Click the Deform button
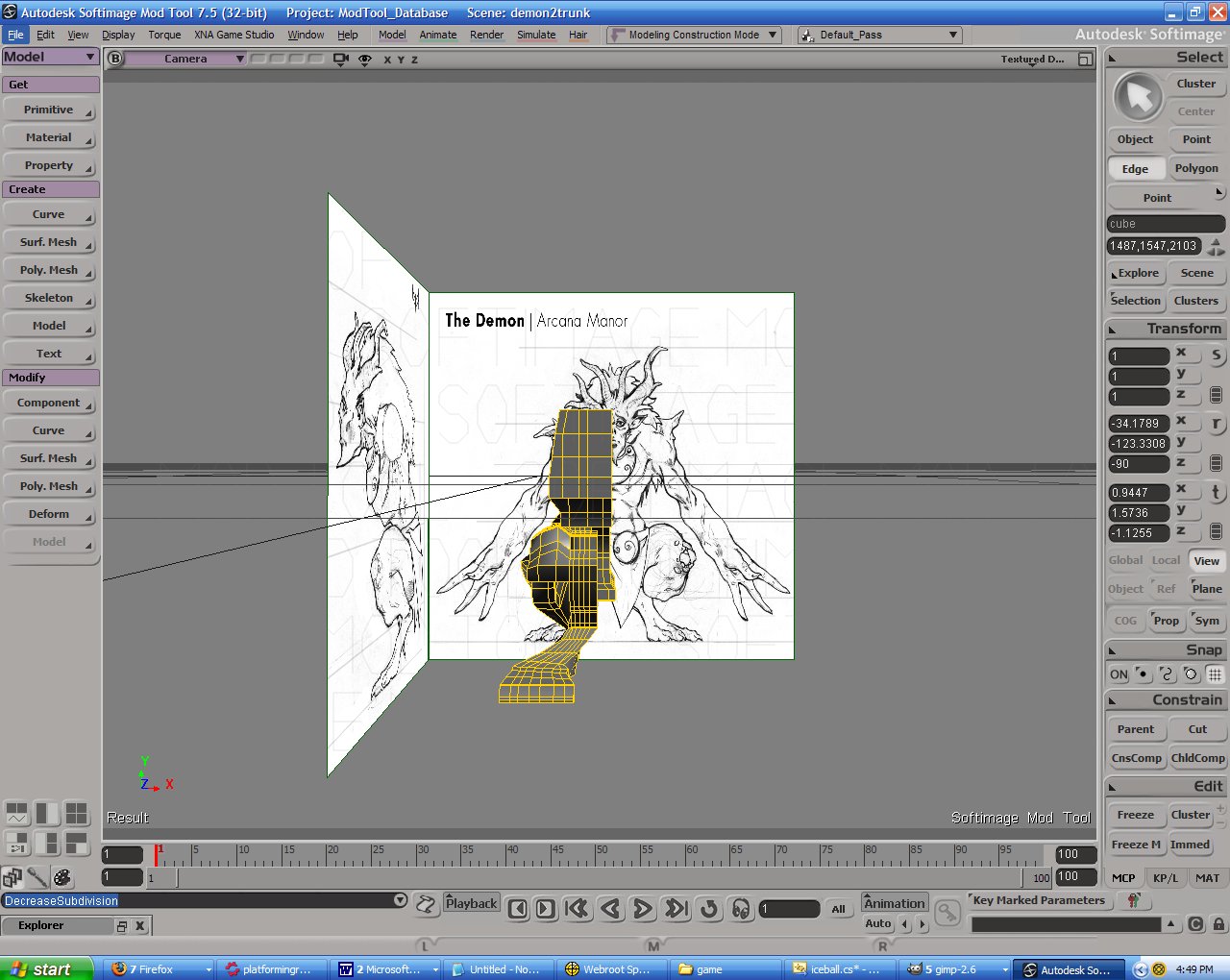The image size is (1230, 980). [49, 514]
